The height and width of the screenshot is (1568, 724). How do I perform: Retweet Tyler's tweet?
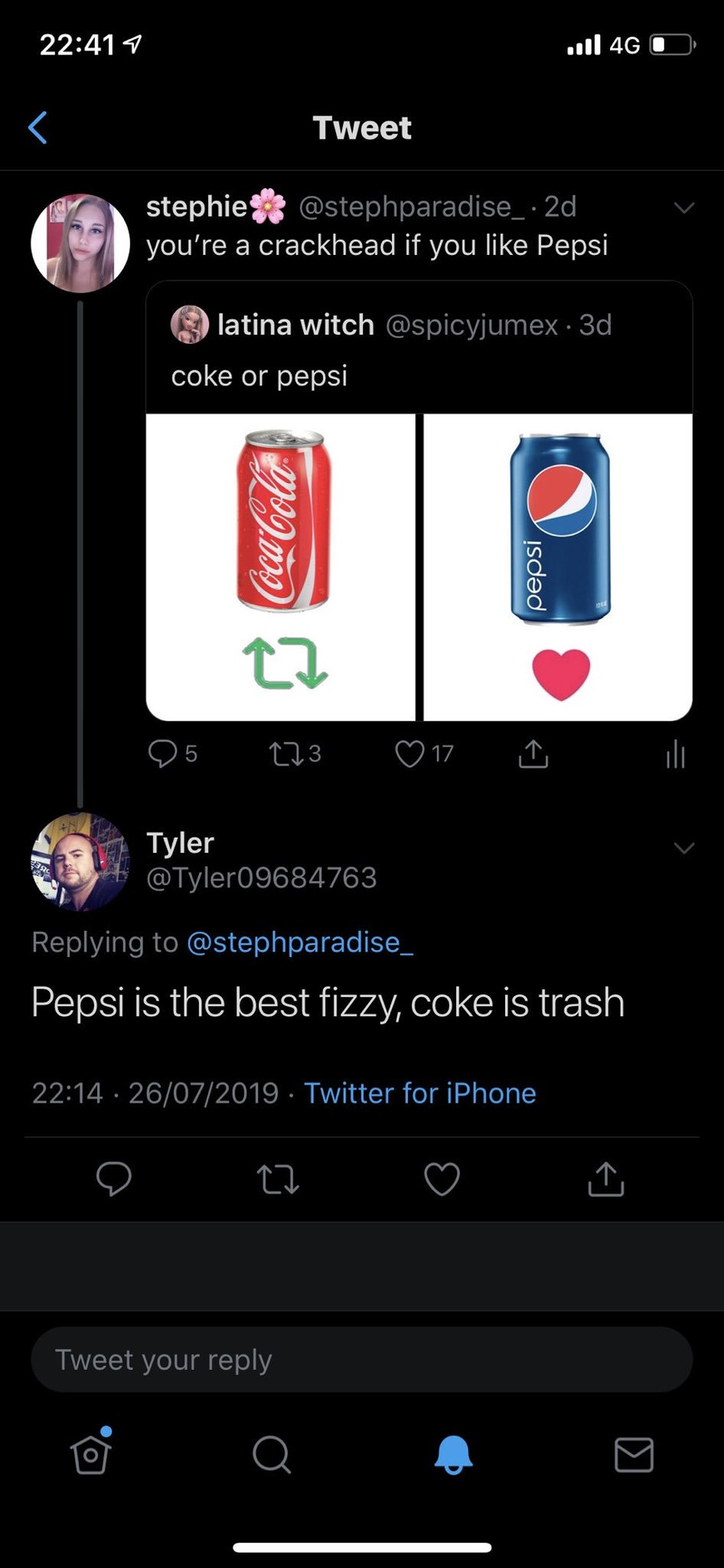pyautogui.click(x=278, y=1179)
